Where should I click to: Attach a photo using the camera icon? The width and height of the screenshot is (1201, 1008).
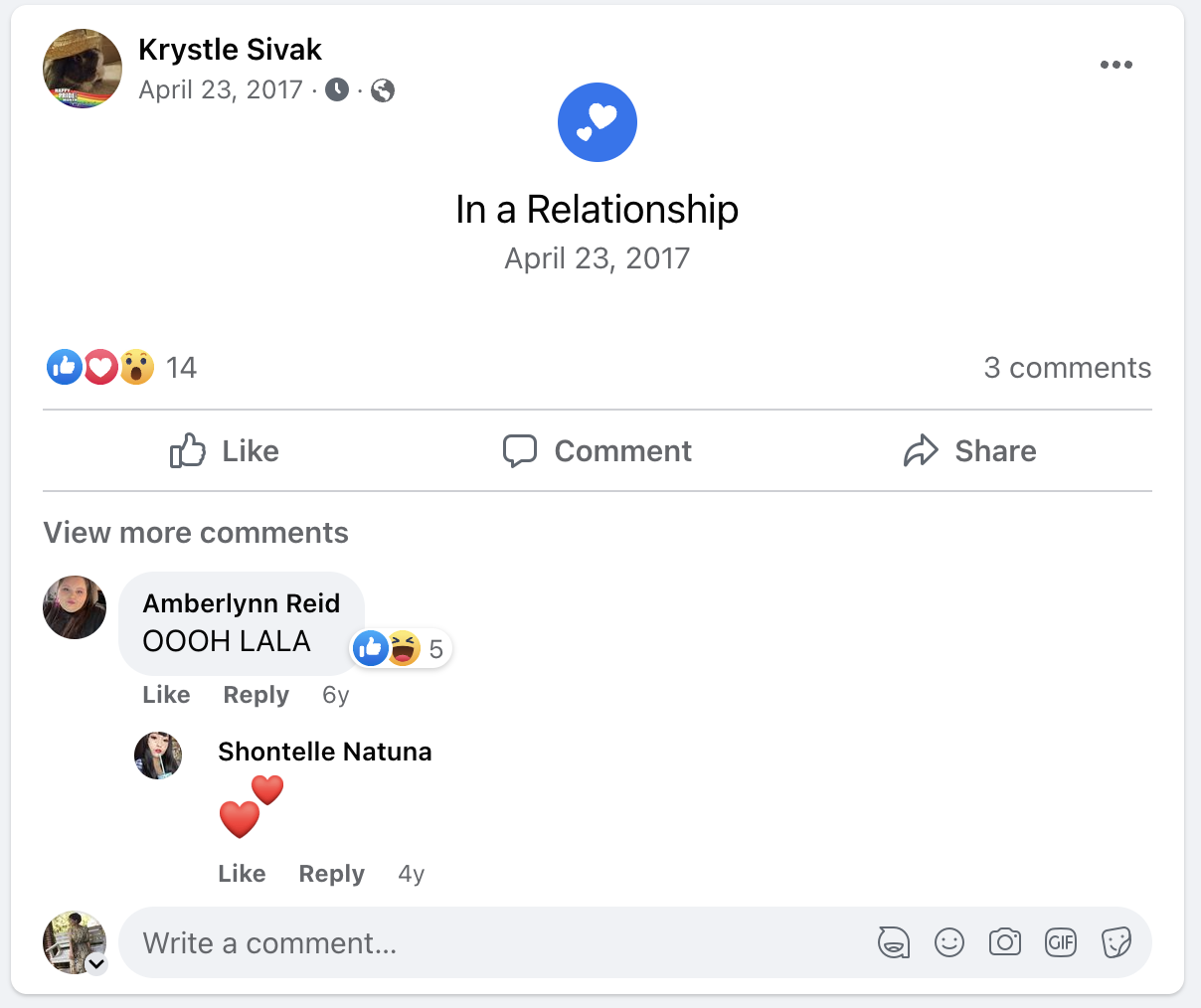(x=1005, y=941)
